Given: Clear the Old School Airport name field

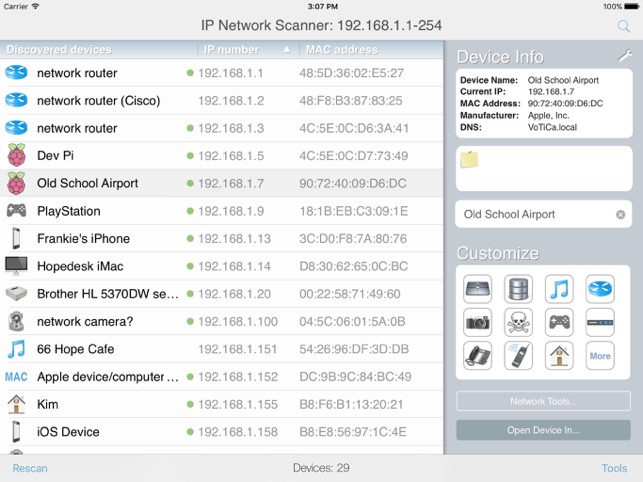Looking at the screenshot, I should (620, 215).
